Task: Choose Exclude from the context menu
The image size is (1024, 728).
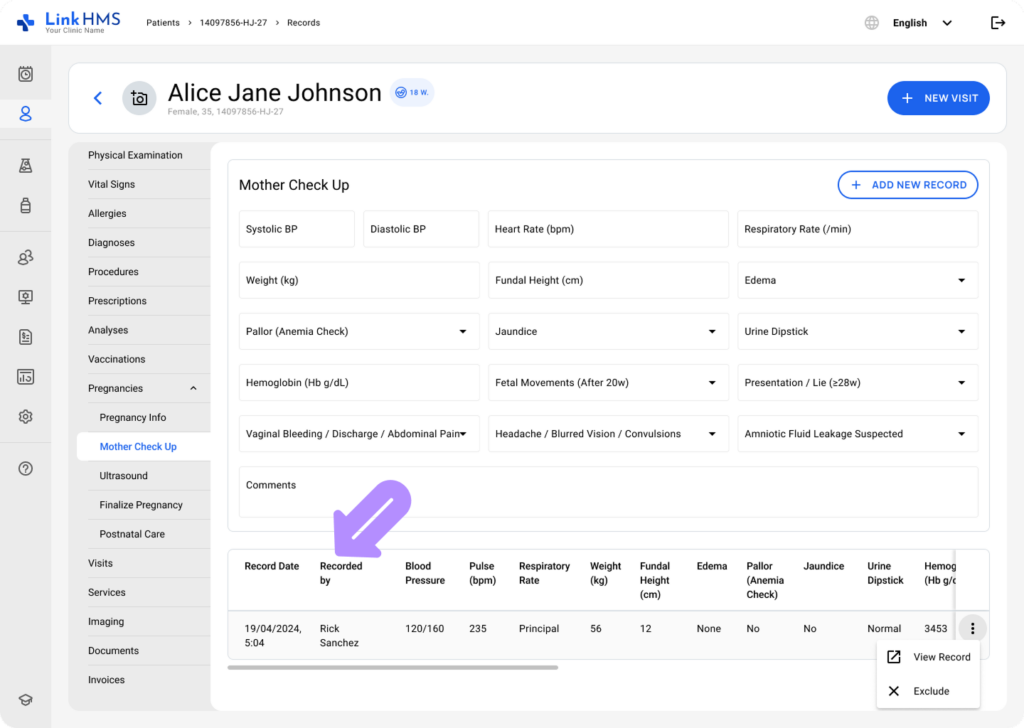Action: (928, 691)
